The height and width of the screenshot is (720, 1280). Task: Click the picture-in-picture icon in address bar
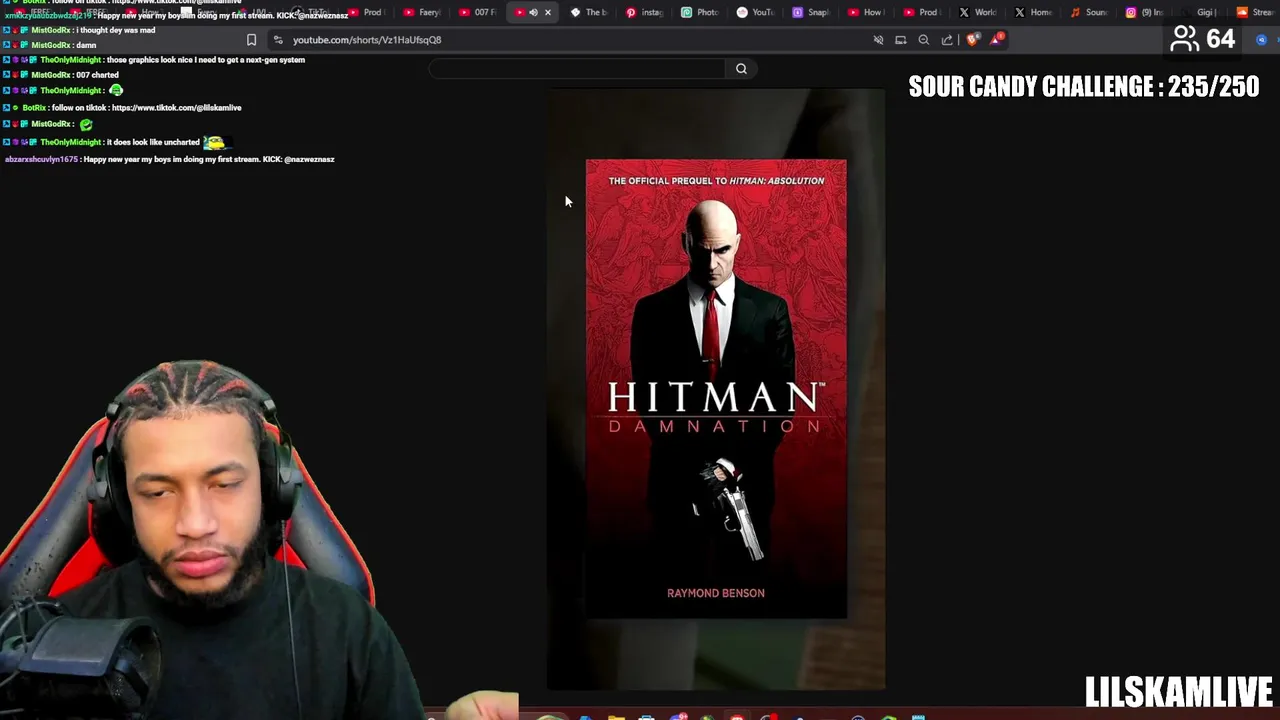(901, 40)
